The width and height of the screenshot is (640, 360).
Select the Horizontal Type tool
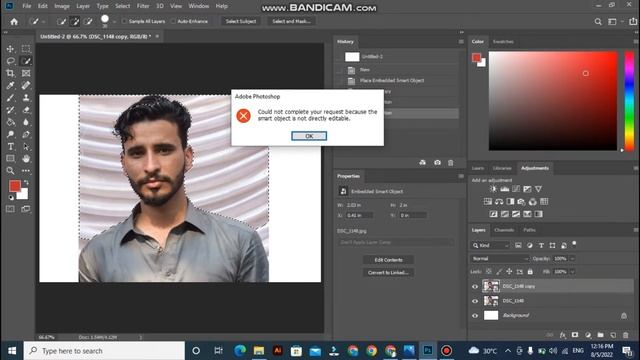pyautogui.click(x=10, y=147)
